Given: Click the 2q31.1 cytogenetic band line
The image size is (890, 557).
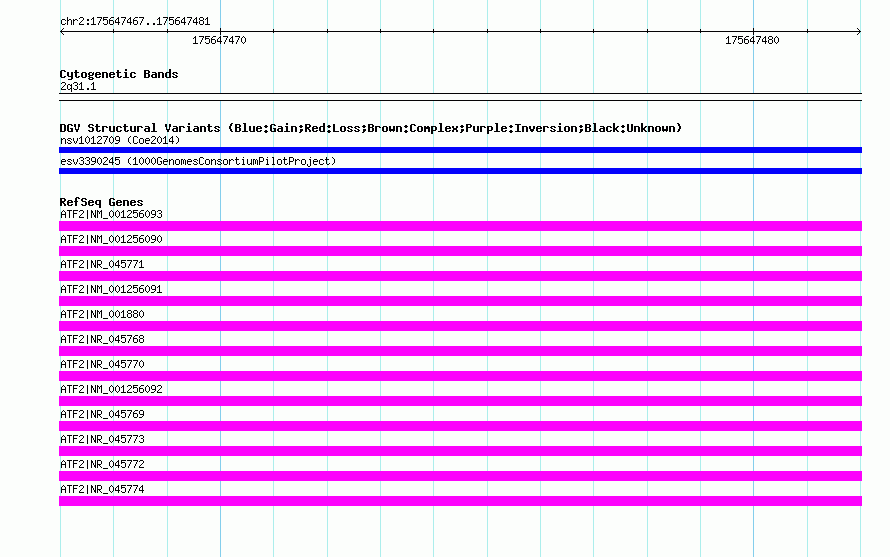Looking at the screenshot, I should (x=460, y=97).
